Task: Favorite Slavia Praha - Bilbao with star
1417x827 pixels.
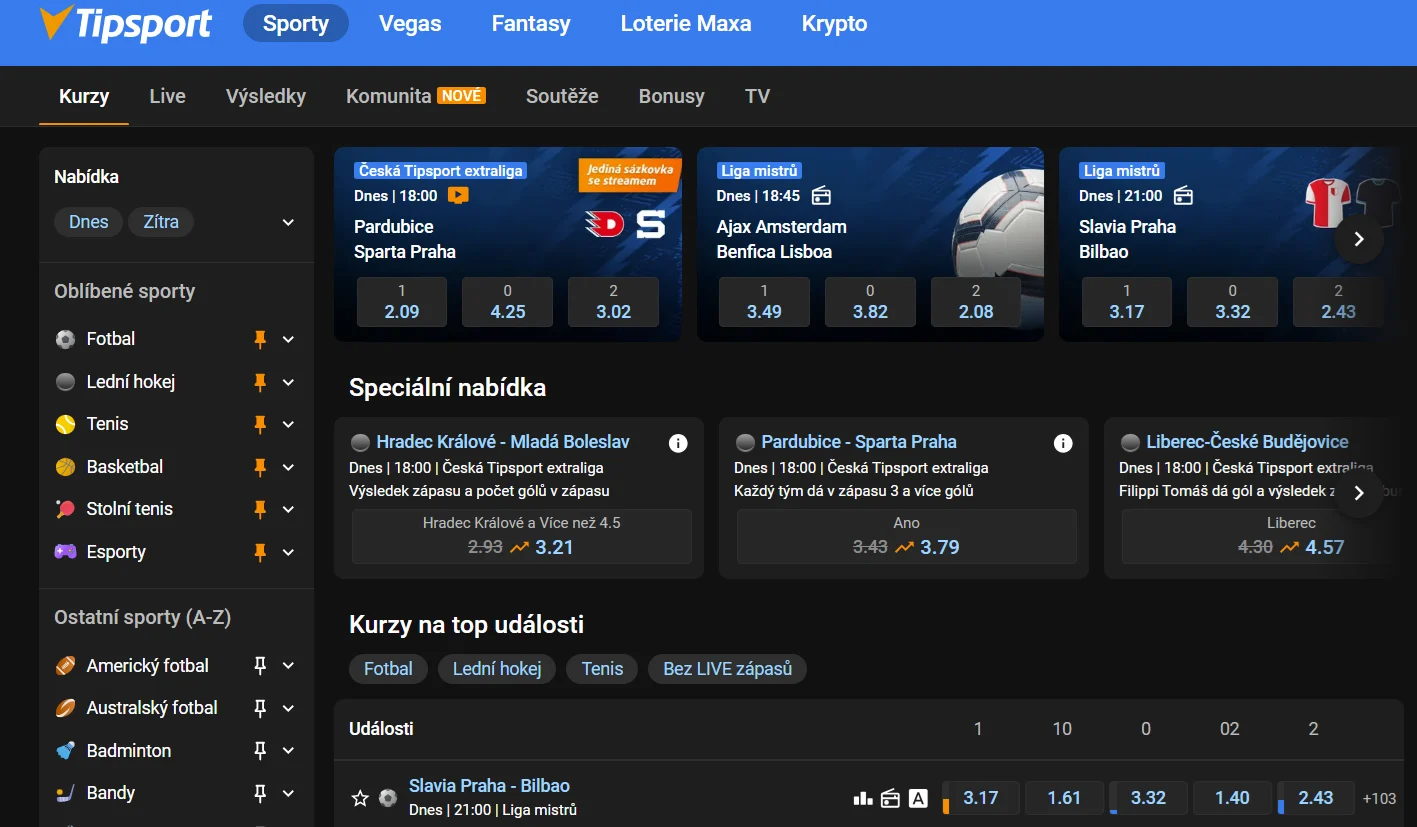Action: [x=360, y=798]
